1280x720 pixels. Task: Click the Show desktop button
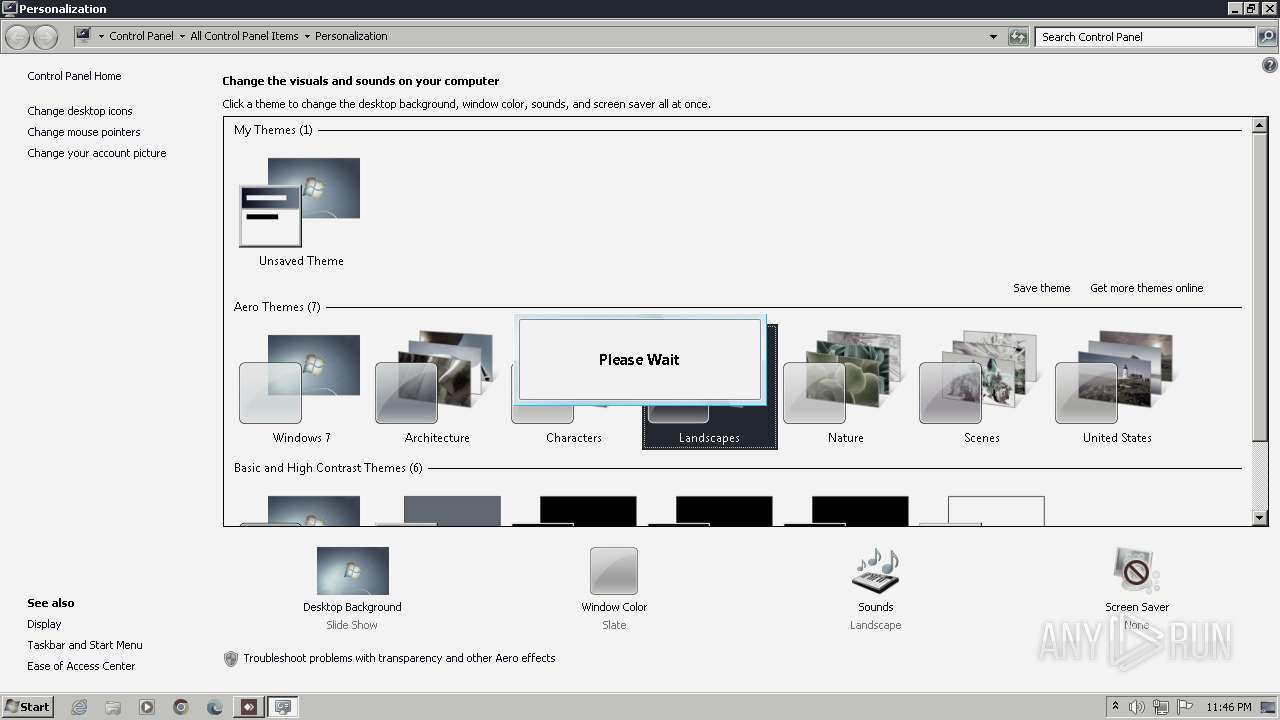tap(1269, 707)
